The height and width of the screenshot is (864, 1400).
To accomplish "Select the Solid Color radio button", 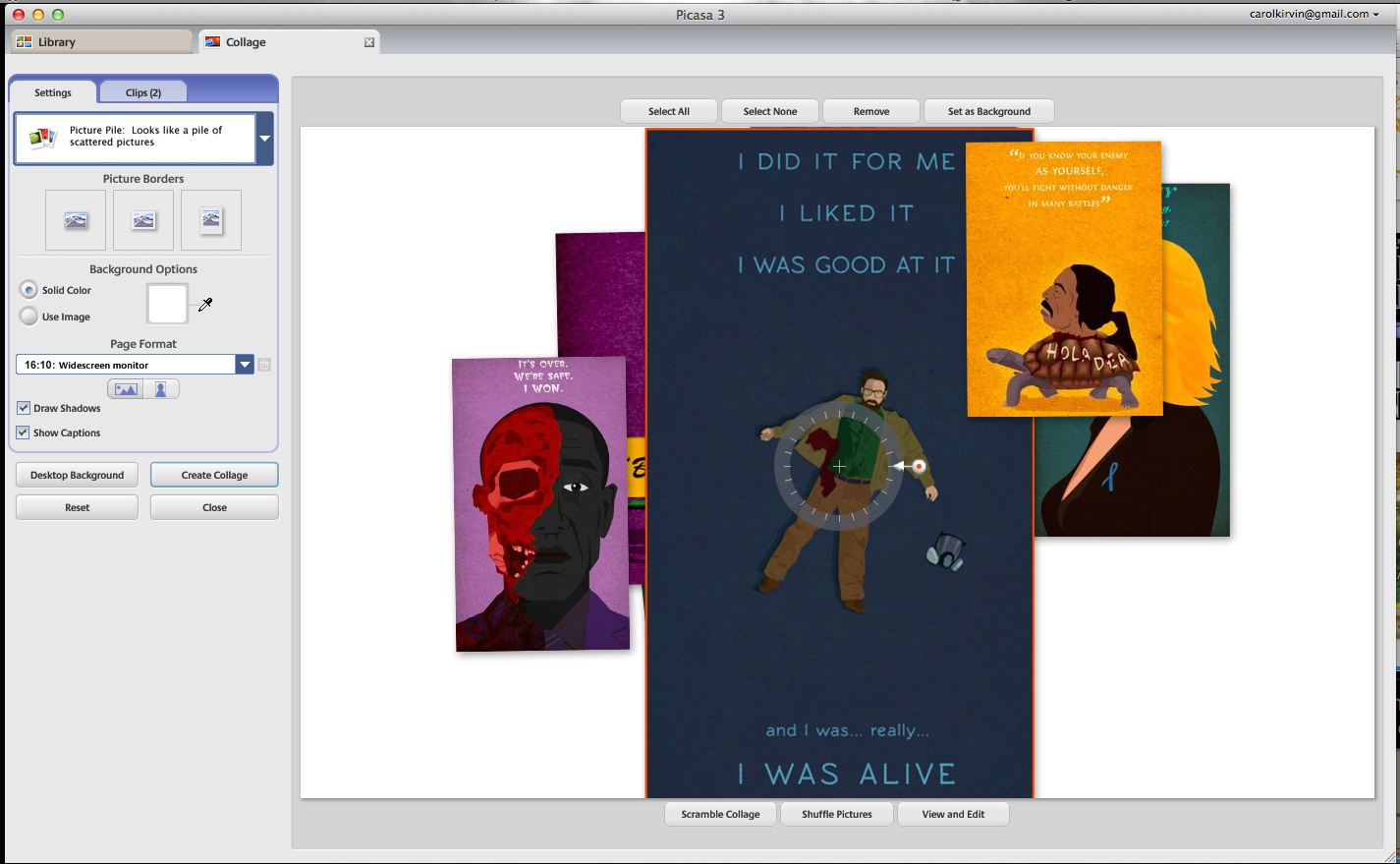I will click(x=29, y=290).
